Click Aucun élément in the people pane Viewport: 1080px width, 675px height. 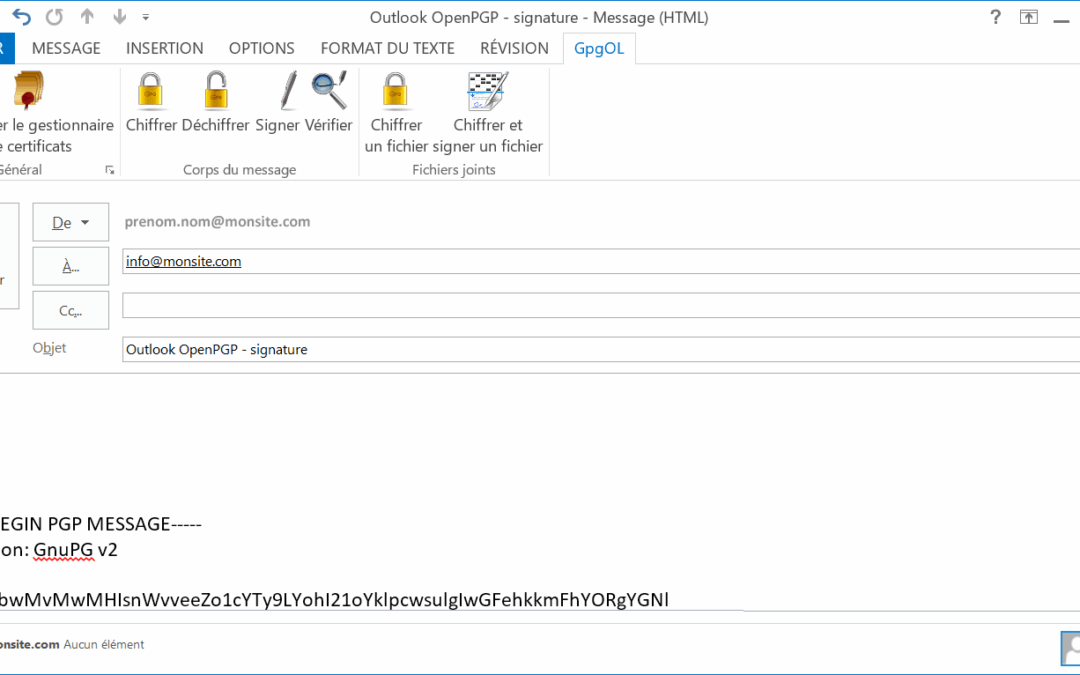tap(104, 645)
